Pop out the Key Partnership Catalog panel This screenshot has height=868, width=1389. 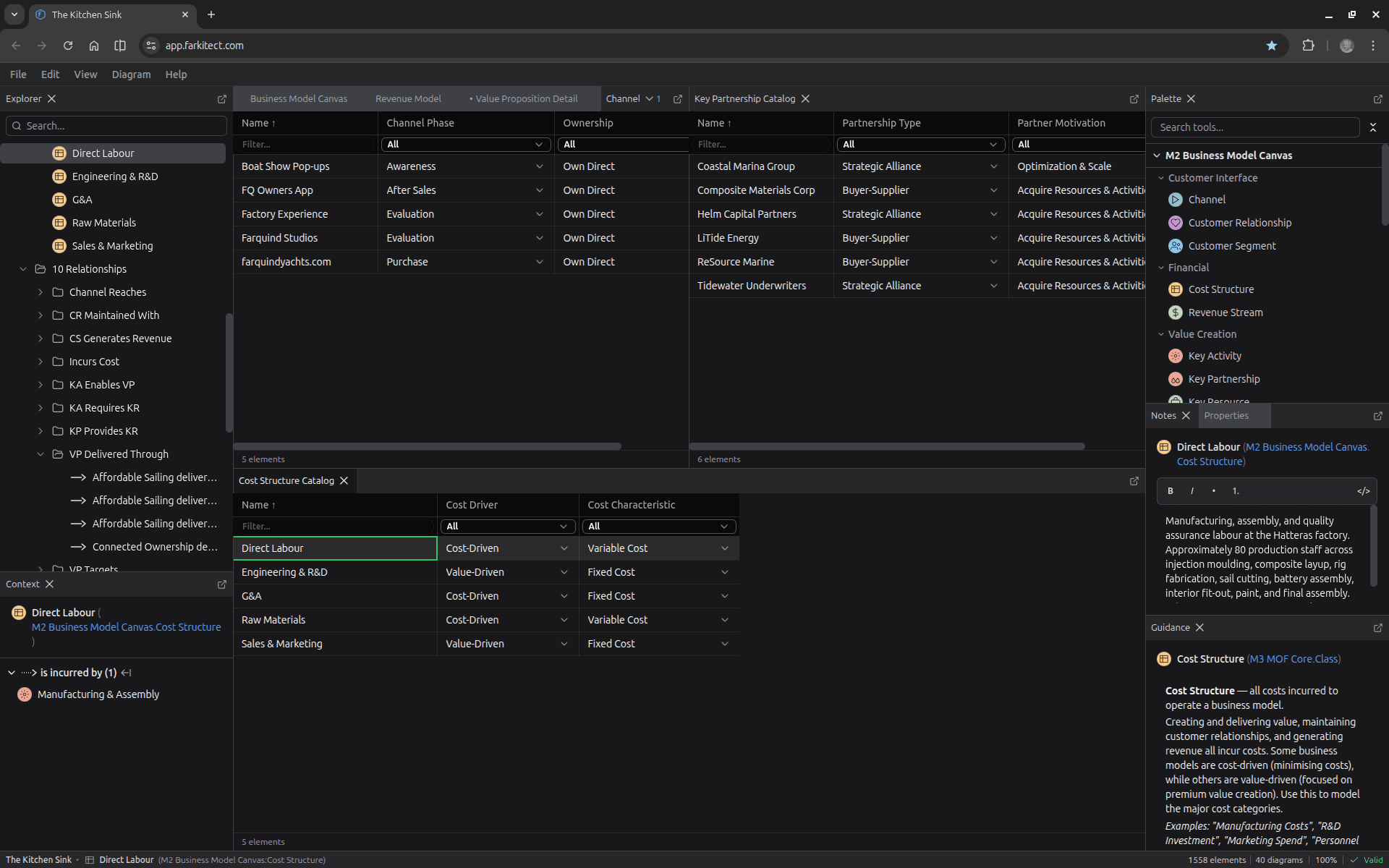(1134, 99)
